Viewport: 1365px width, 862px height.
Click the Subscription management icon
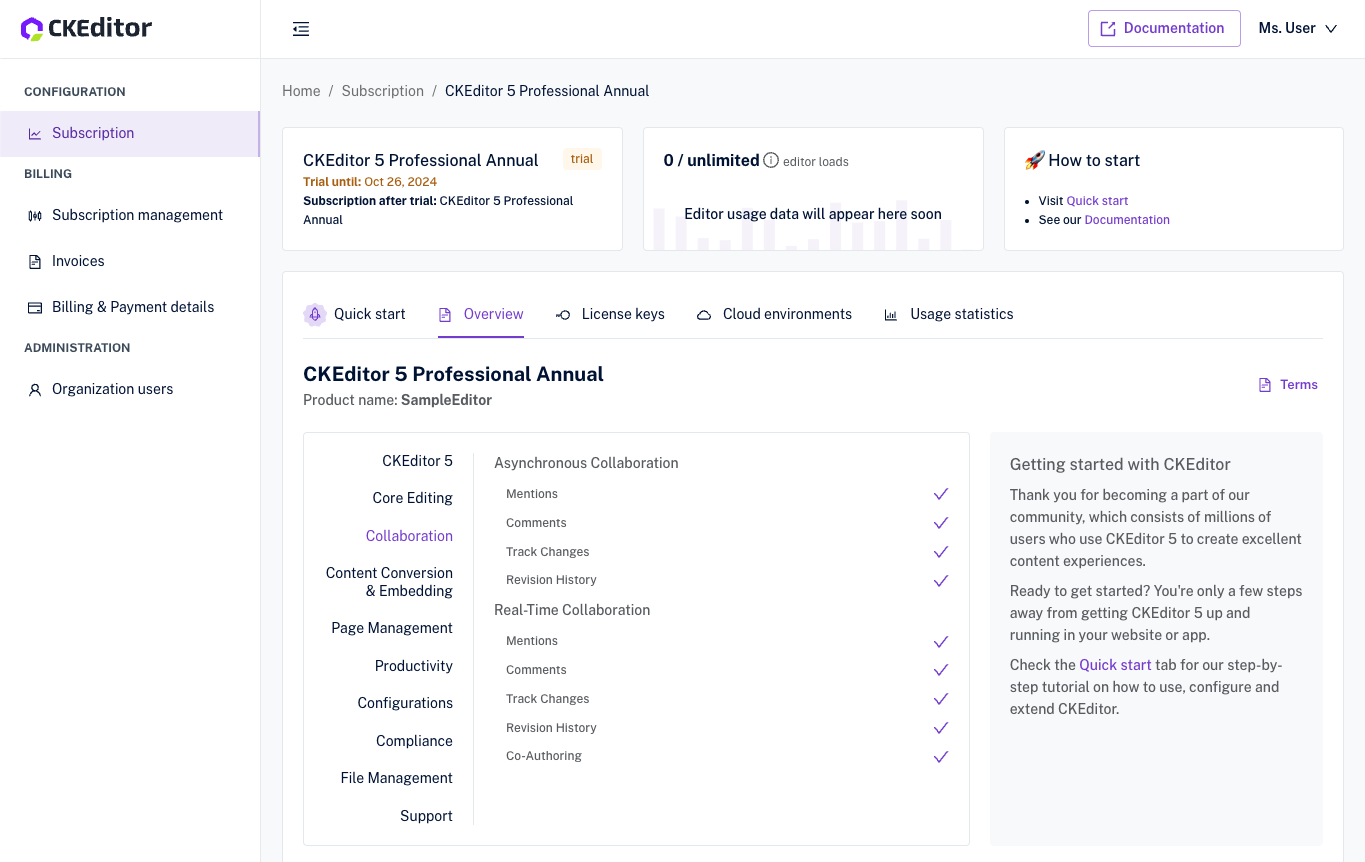tap(35, 216)
